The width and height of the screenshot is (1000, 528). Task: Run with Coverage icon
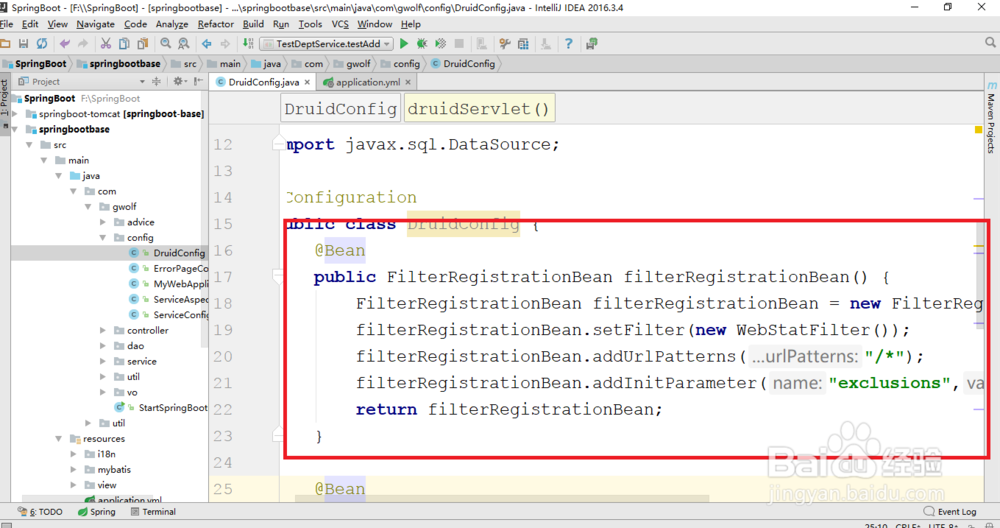tap(440, 43)
